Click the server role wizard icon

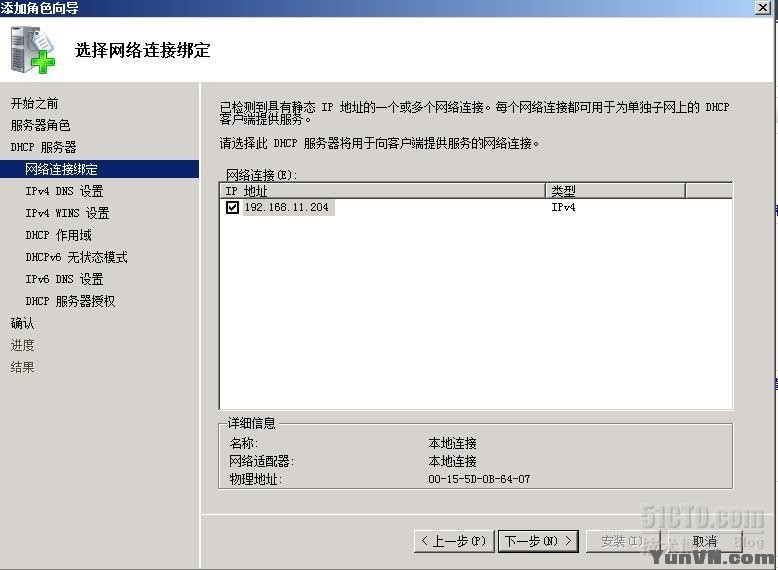[x=33, y=50]
